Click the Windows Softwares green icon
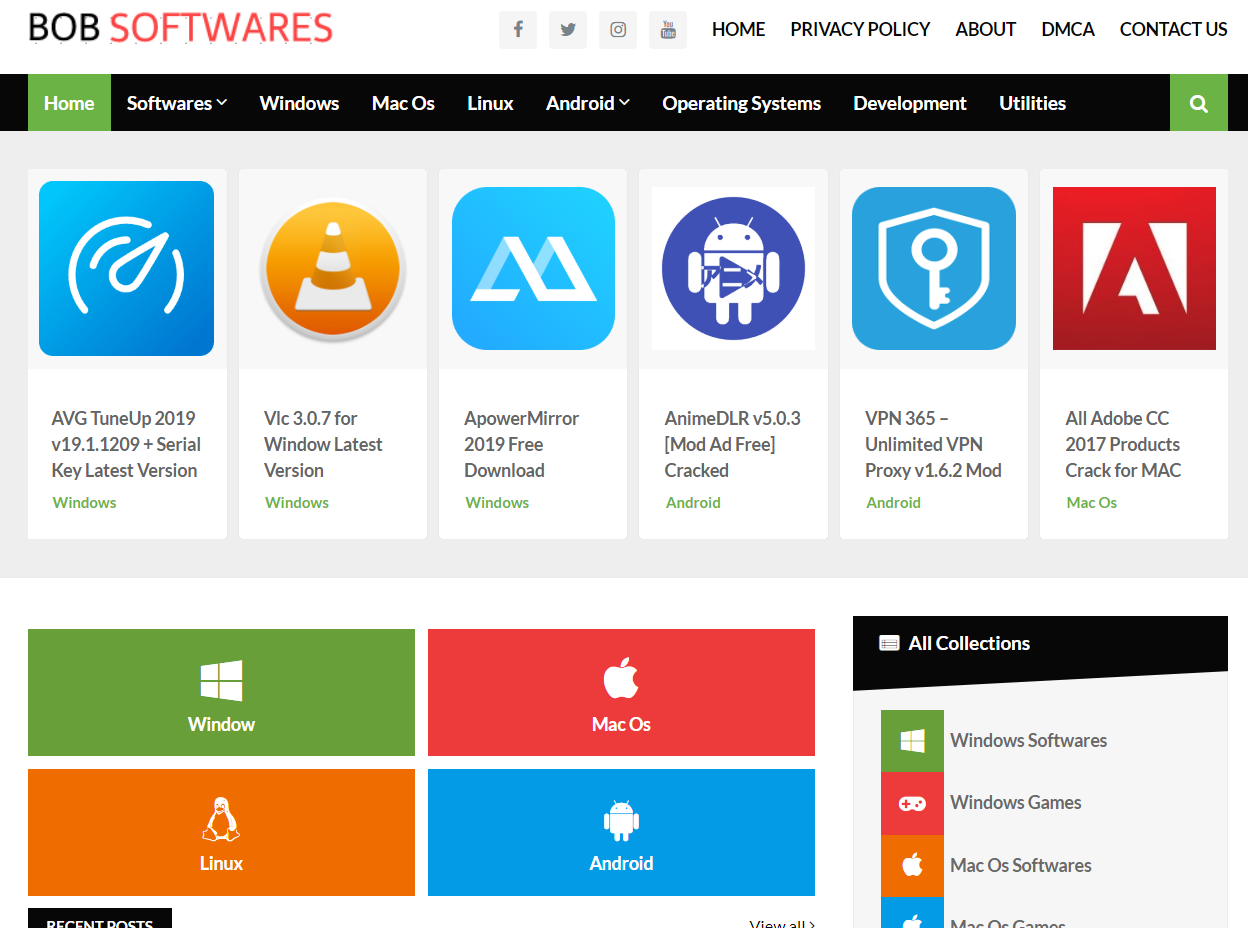1248x928 pixels. pyautogui.click(x=912, y=741)
